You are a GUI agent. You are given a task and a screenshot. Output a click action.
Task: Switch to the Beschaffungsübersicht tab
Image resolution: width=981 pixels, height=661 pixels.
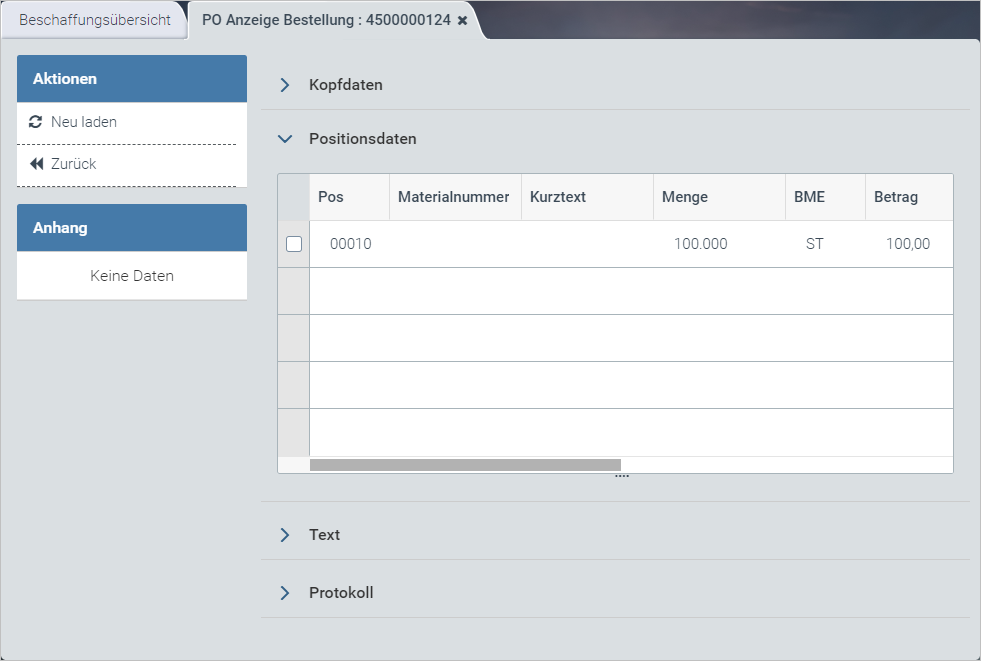coord(95,20)
